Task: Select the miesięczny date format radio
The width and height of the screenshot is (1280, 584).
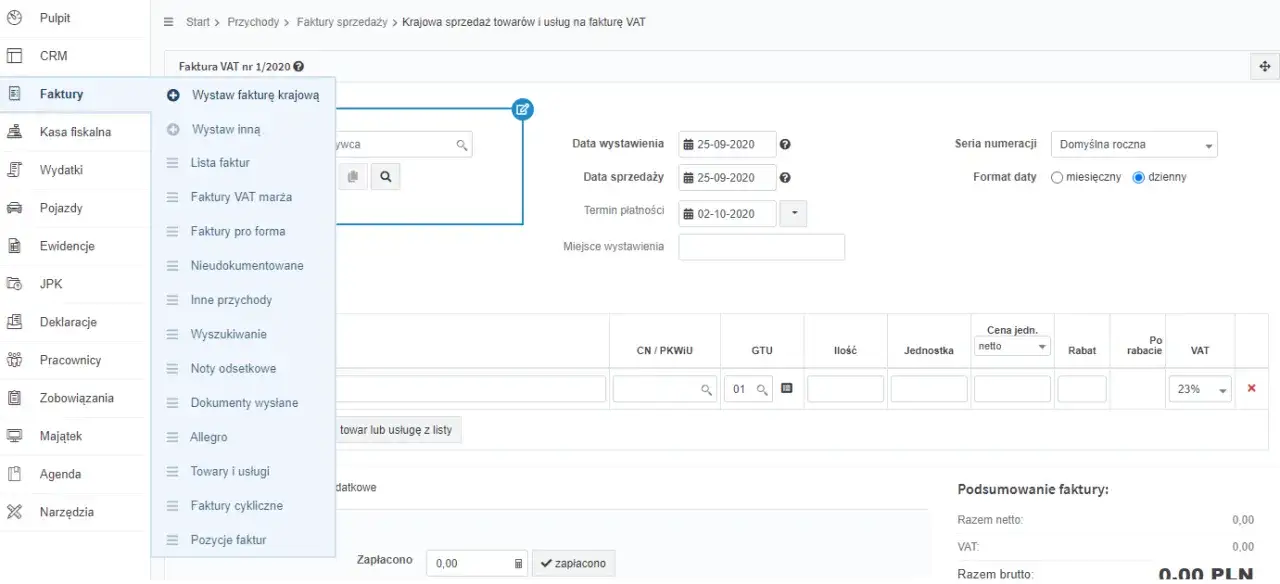Action: (1057, 177)
